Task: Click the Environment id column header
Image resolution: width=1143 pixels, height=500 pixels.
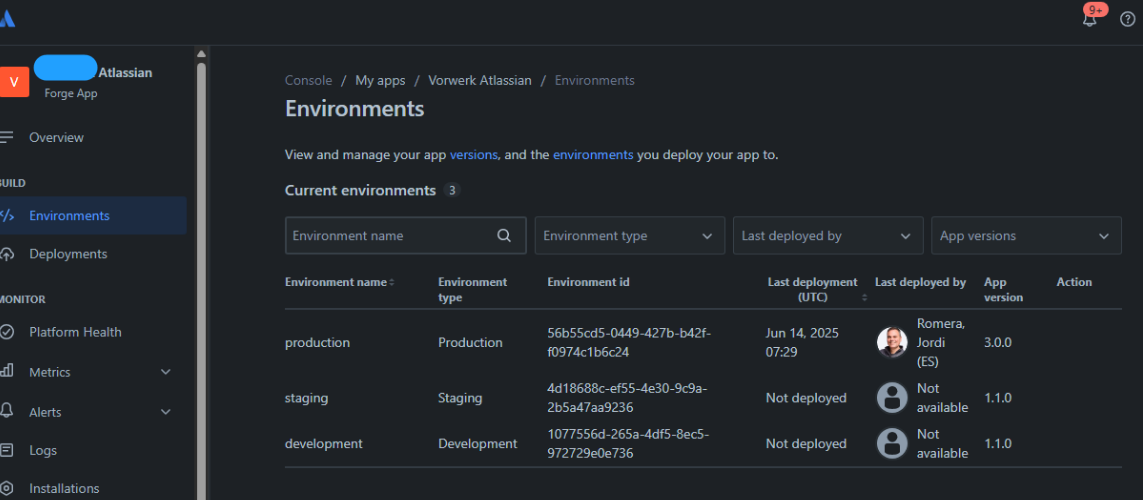Action: pyautogui.click(x=588, y=282)
